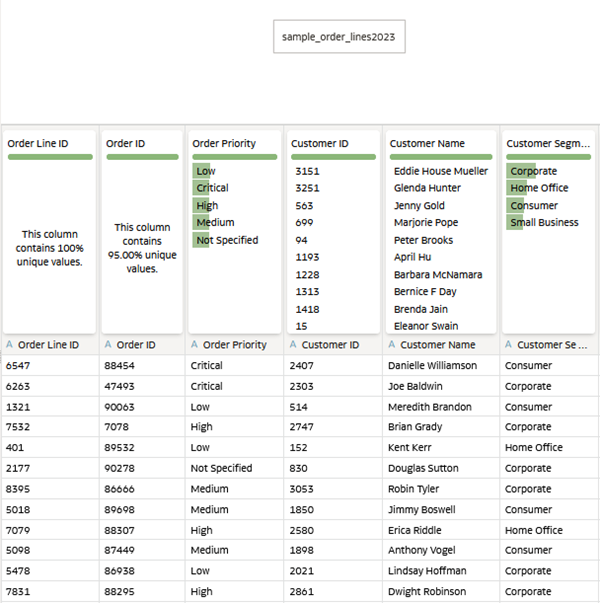Click the Dwight Robinson customer name cell
This screenshot has width=600, height=603.
(x=441, y=591)
